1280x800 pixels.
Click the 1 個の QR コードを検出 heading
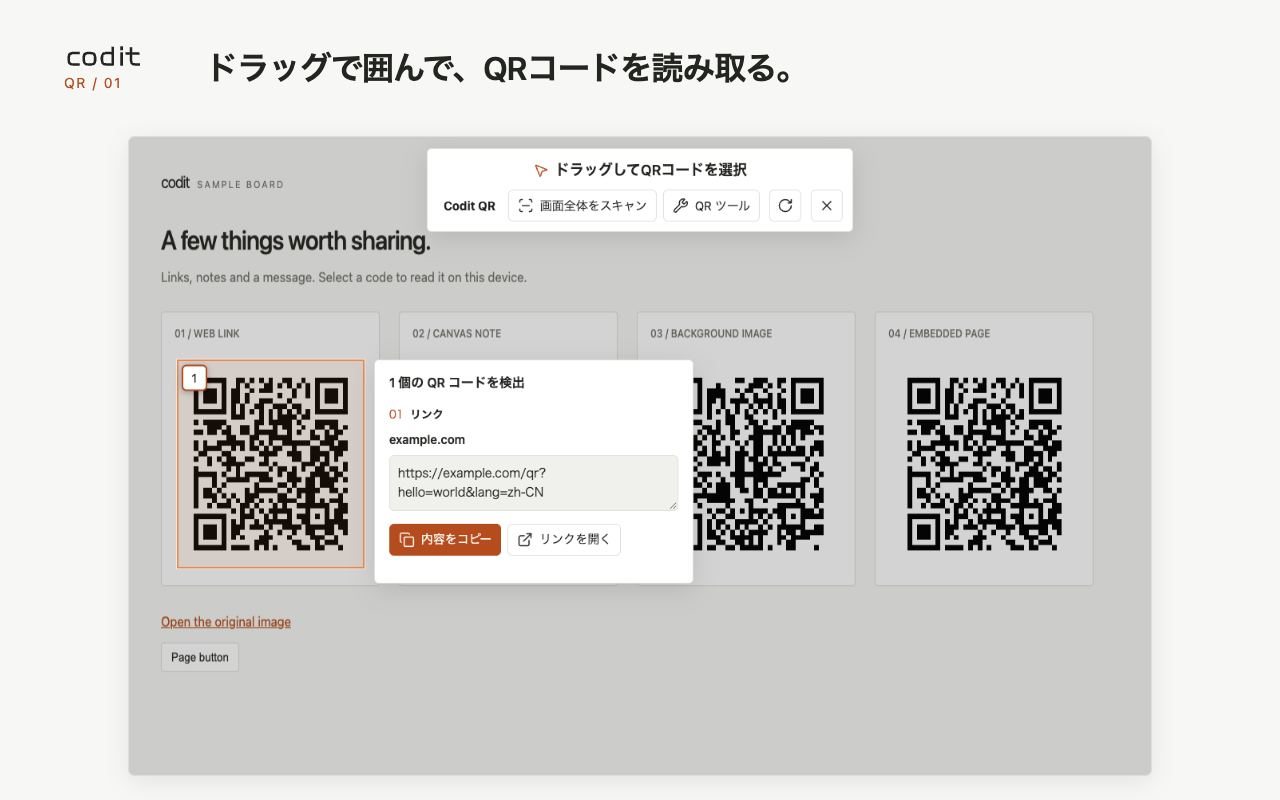(x=457, y=383)
